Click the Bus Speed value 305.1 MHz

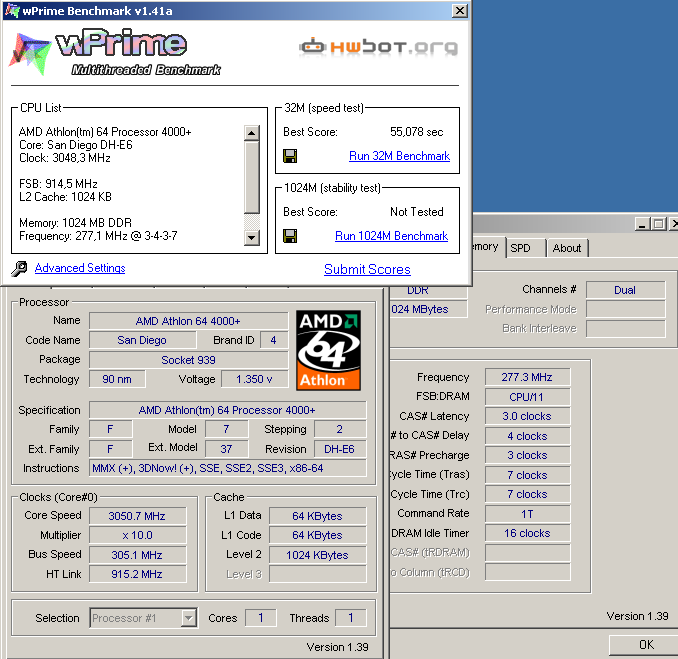tap(137, 555)
